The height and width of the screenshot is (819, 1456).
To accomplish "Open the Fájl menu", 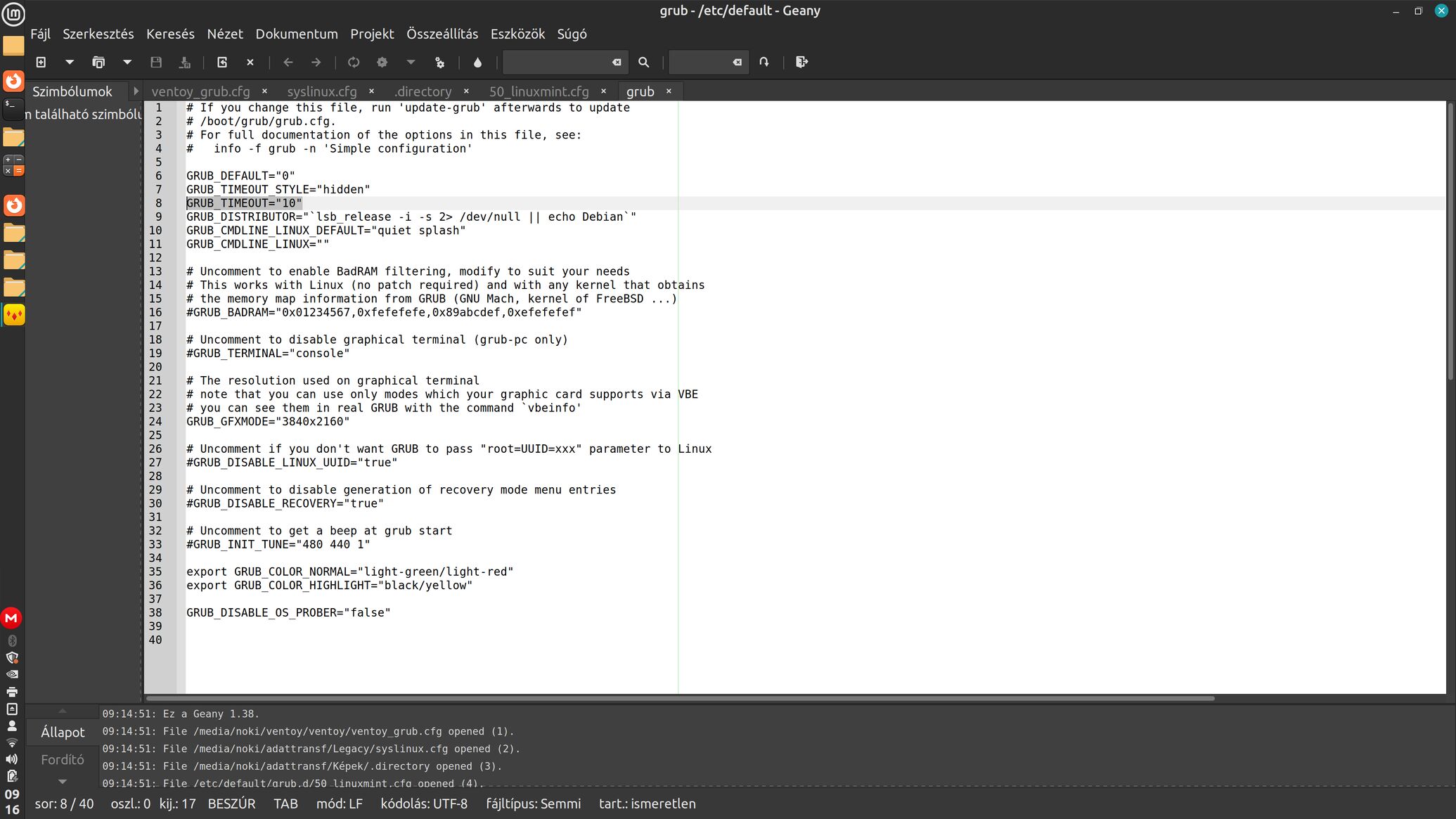I will click(40, 34).
